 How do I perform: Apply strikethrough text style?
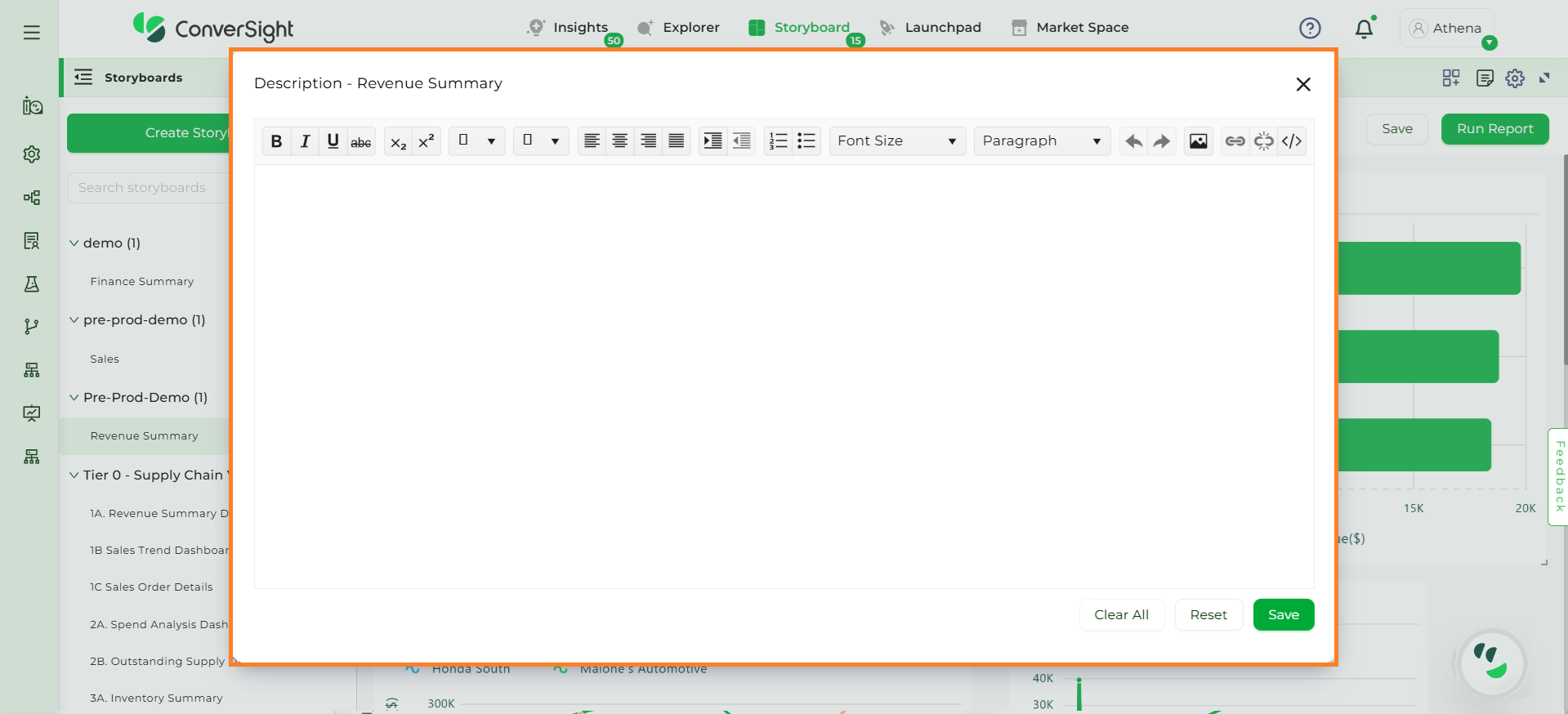[x=361, y=141]
